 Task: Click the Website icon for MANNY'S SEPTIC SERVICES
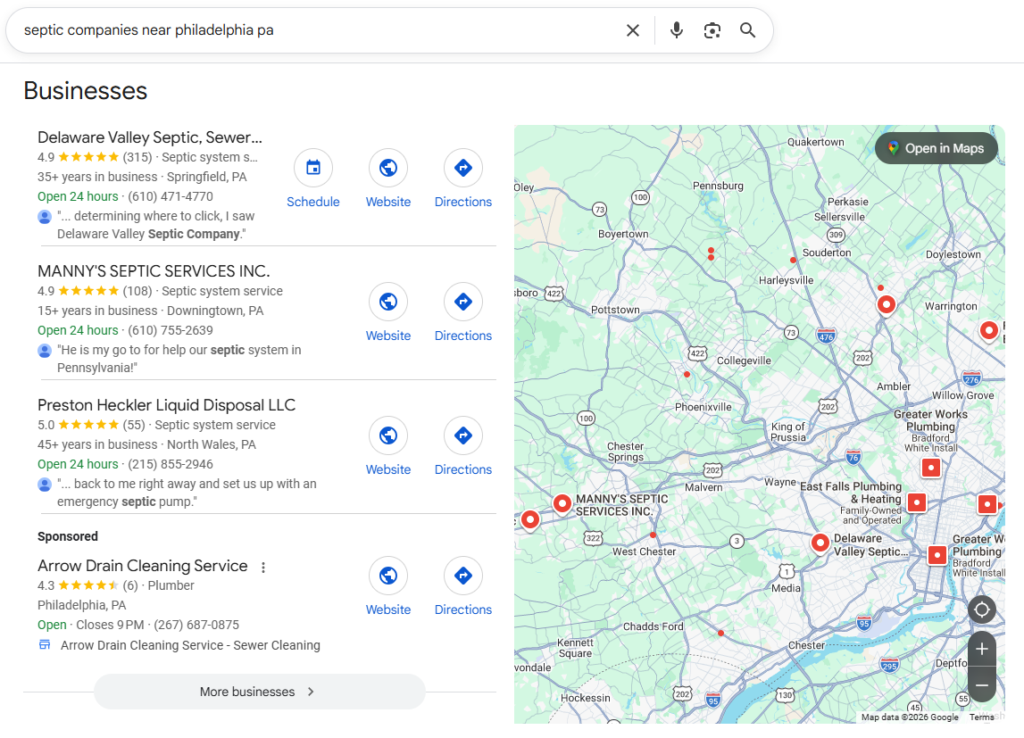[388, 301]
